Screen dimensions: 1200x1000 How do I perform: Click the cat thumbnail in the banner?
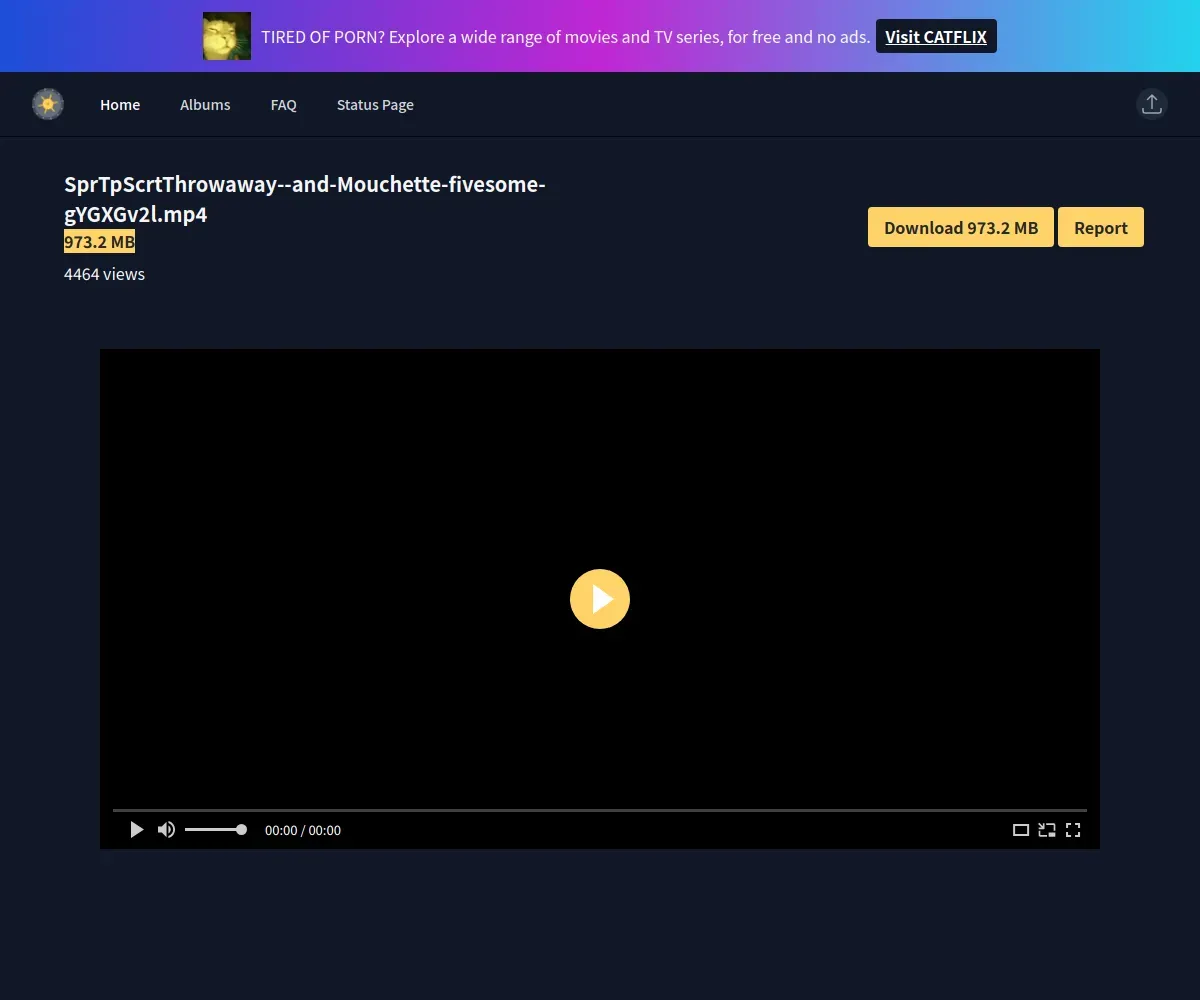[227, 36]
